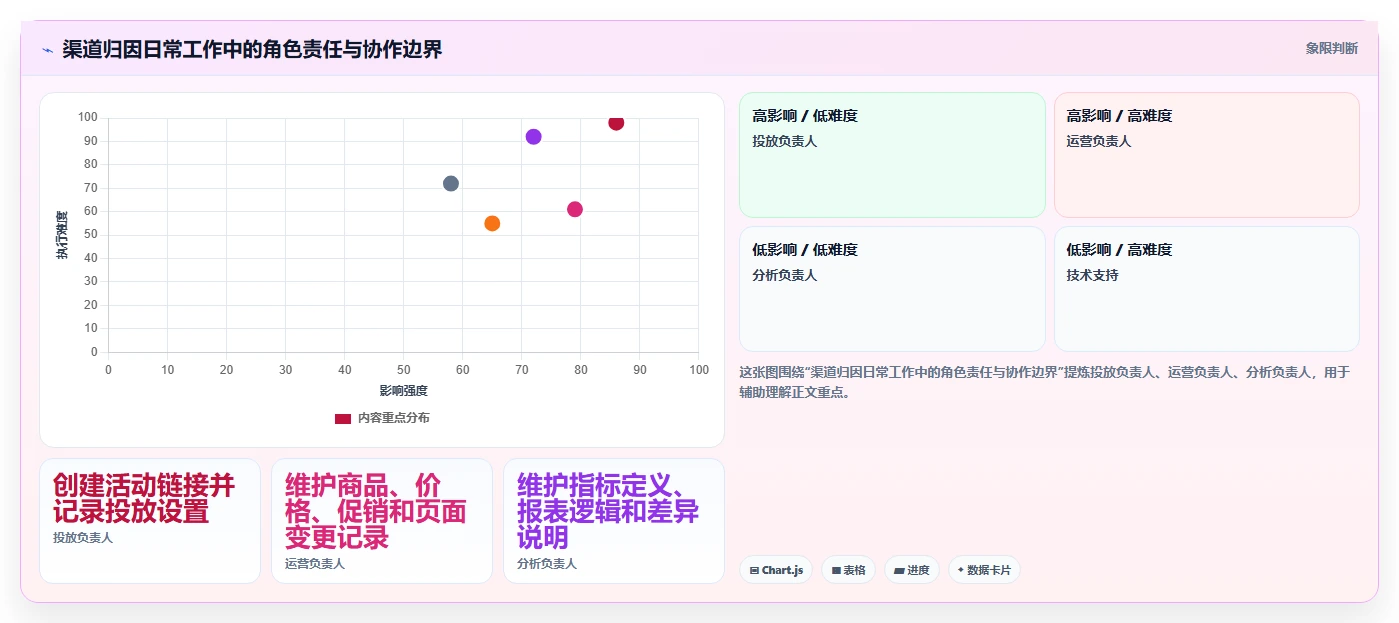The height and width of the screenshot is (623, 1399).
Task: Click the 影响强度 x-axis title
Action: [x=403, y=391]
